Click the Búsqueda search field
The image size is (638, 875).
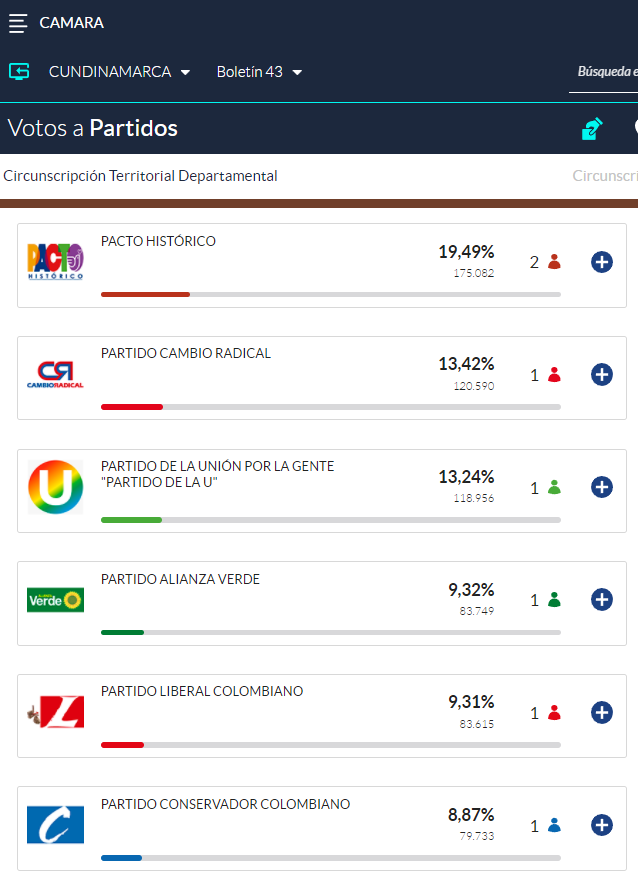coord(605,72)
